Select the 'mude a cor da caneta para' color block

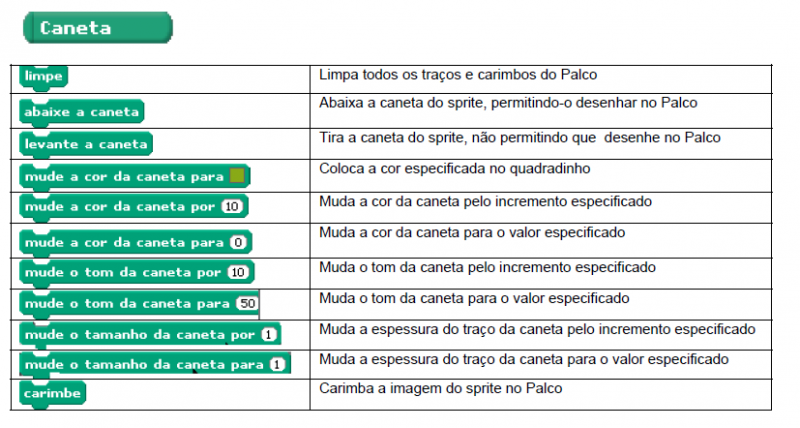[120, 177]
